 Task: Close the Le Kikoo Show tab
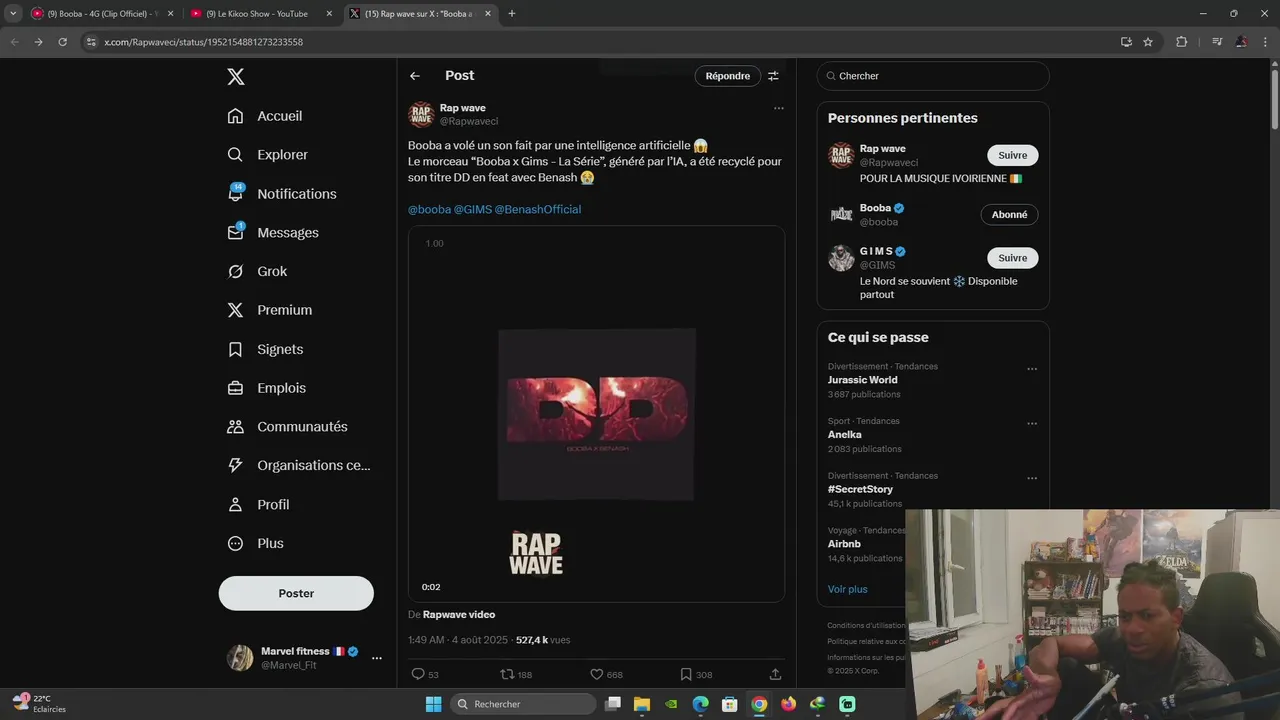point(327,14)
